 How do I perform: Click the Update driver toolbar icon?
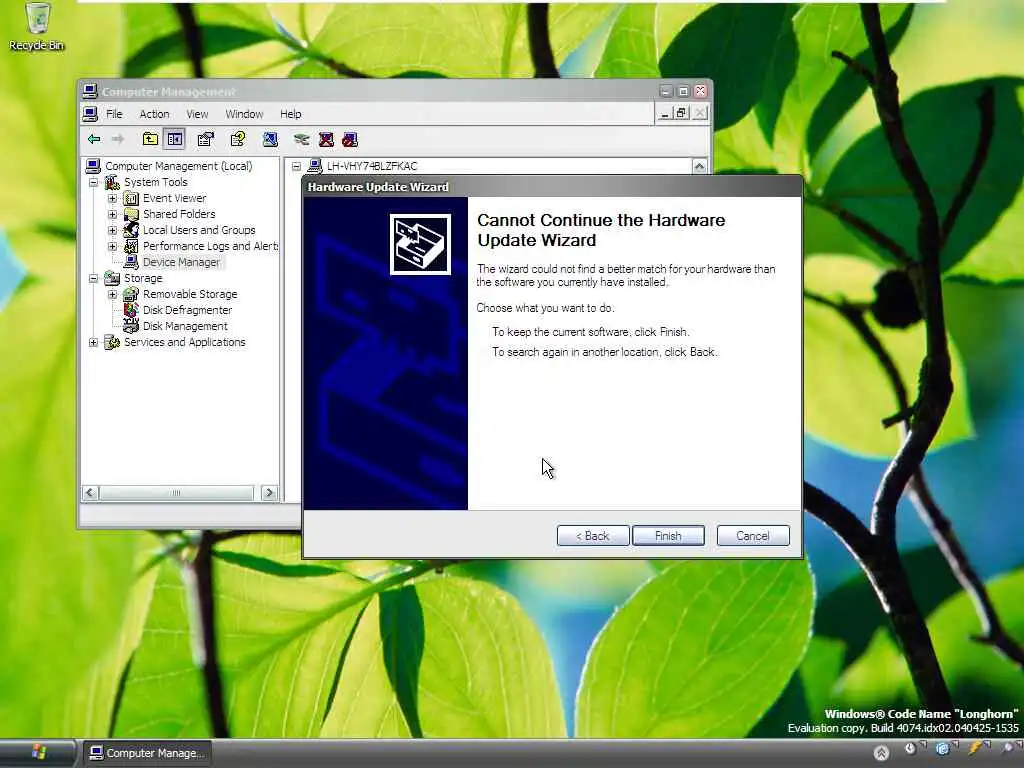click(x=301, y=139)
